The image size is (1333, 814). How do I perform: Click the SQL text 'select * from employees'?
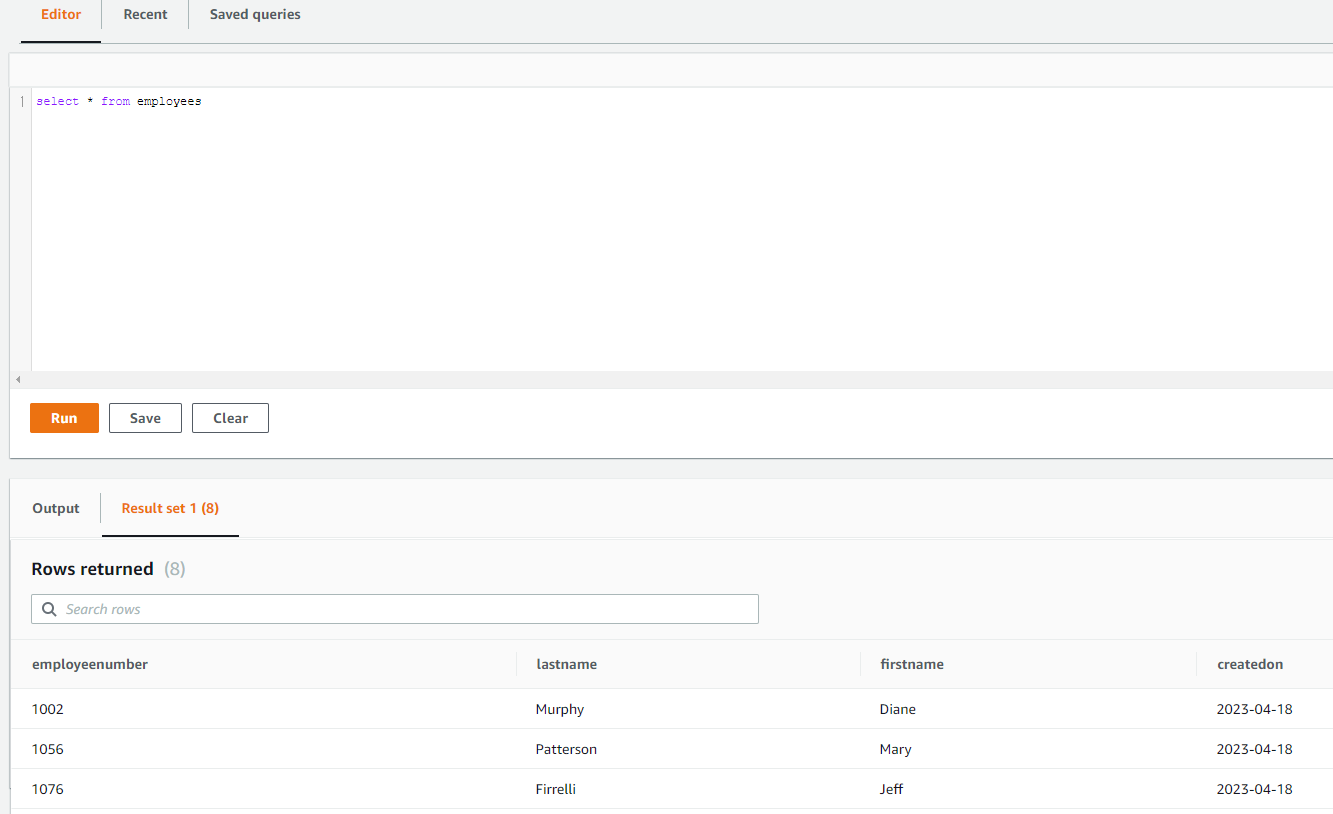click(119, 102)
